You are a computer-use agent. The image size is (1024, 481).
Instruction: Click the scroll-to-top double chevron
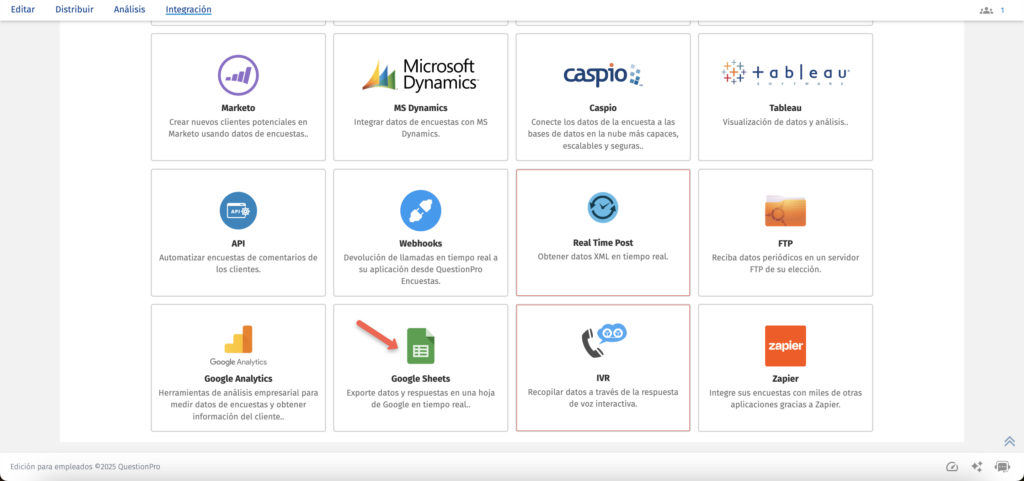click(x=1009, y=441)
